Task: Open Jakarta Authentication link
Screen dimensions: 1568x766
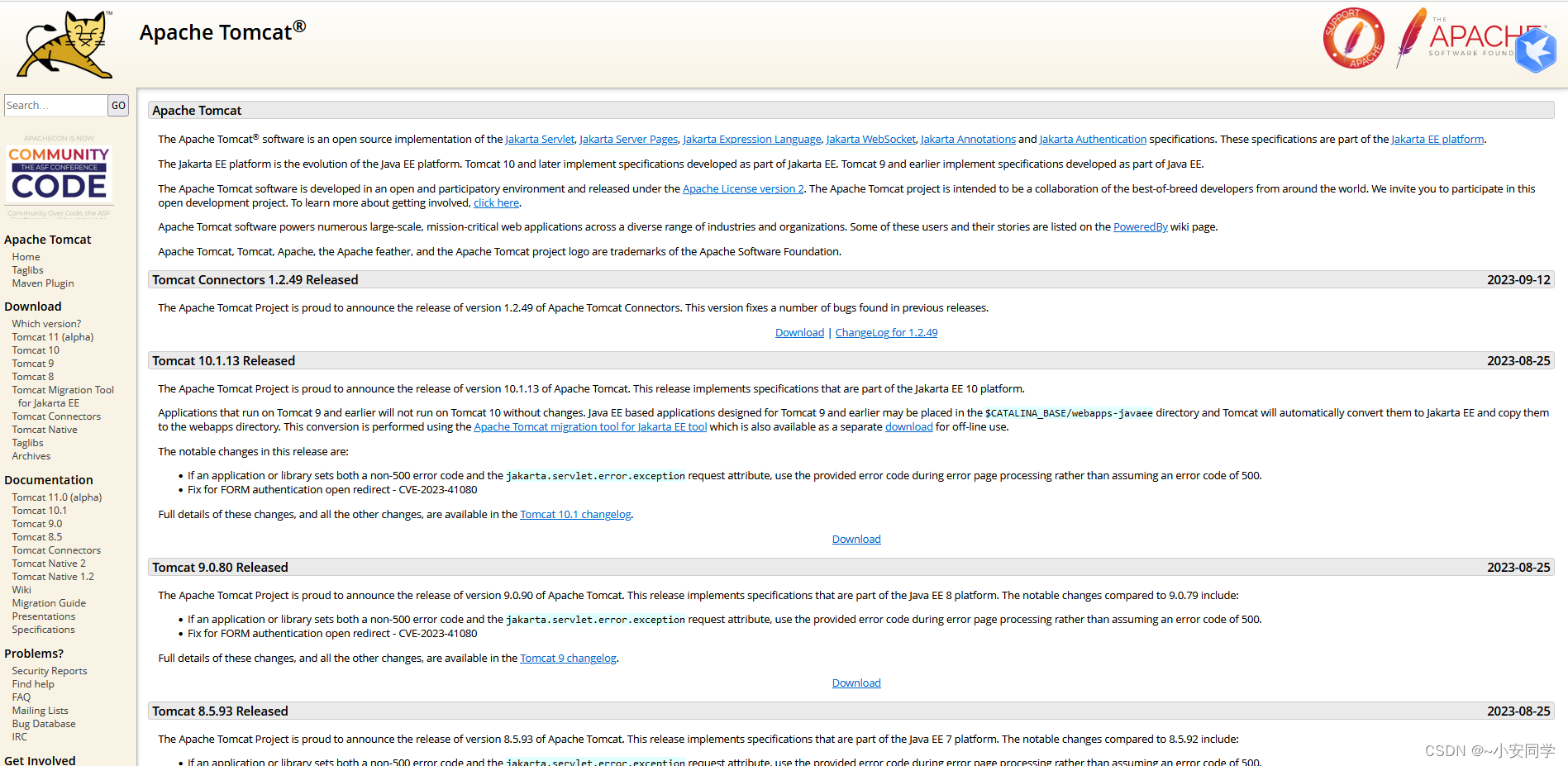Action: point(1093,140)
